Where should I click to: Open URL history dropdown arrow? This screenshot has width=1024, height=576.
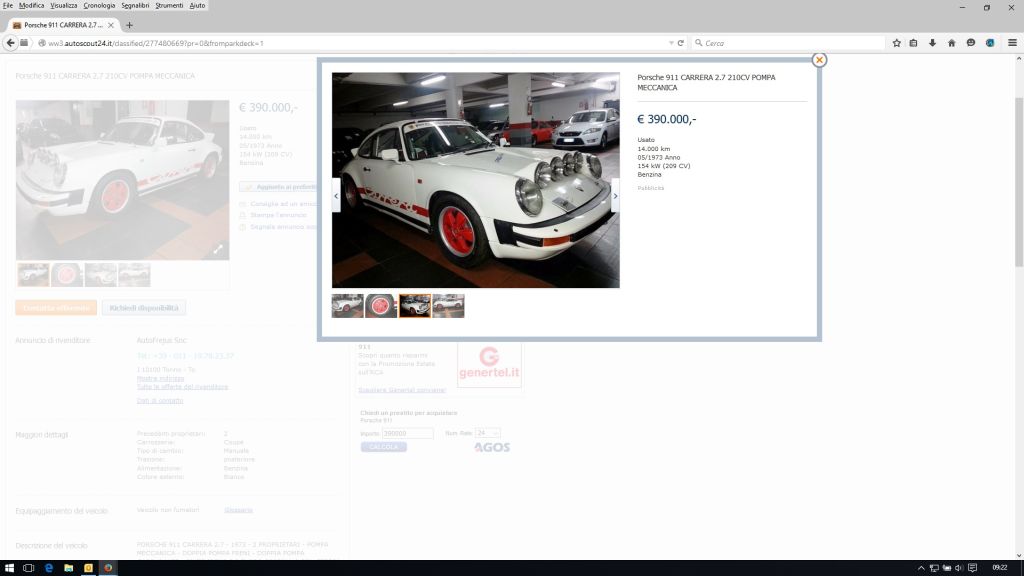point(671,43)
